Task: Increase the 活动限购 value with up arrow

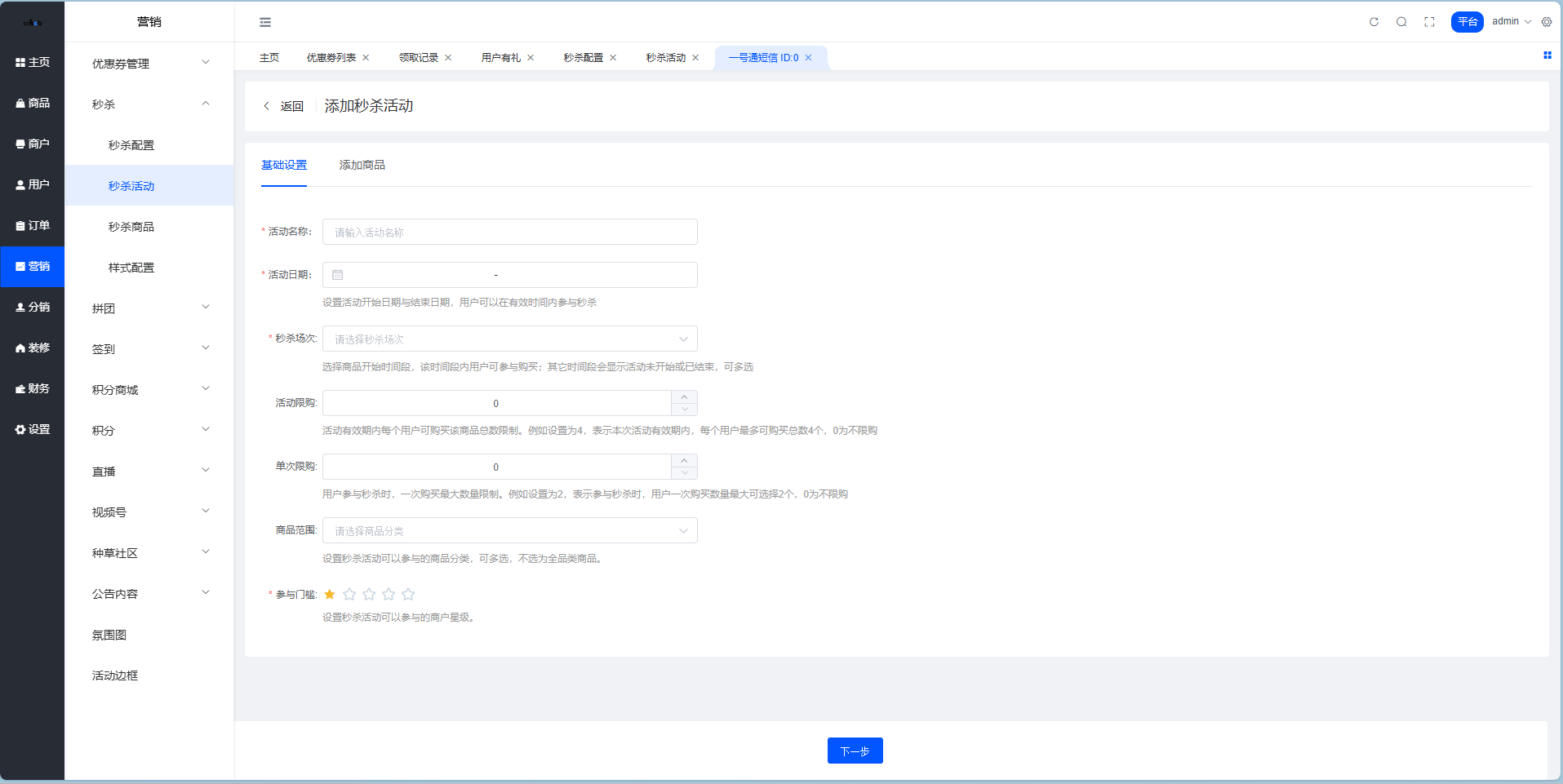Action: (x=684, y=397)
